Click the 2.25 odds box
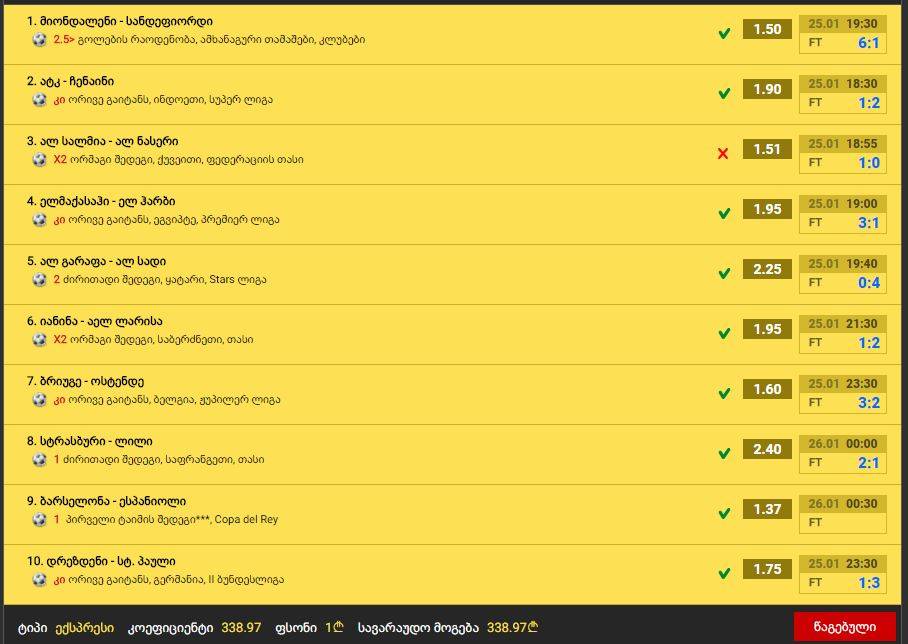Screen dimensions: 908x644 767,269
